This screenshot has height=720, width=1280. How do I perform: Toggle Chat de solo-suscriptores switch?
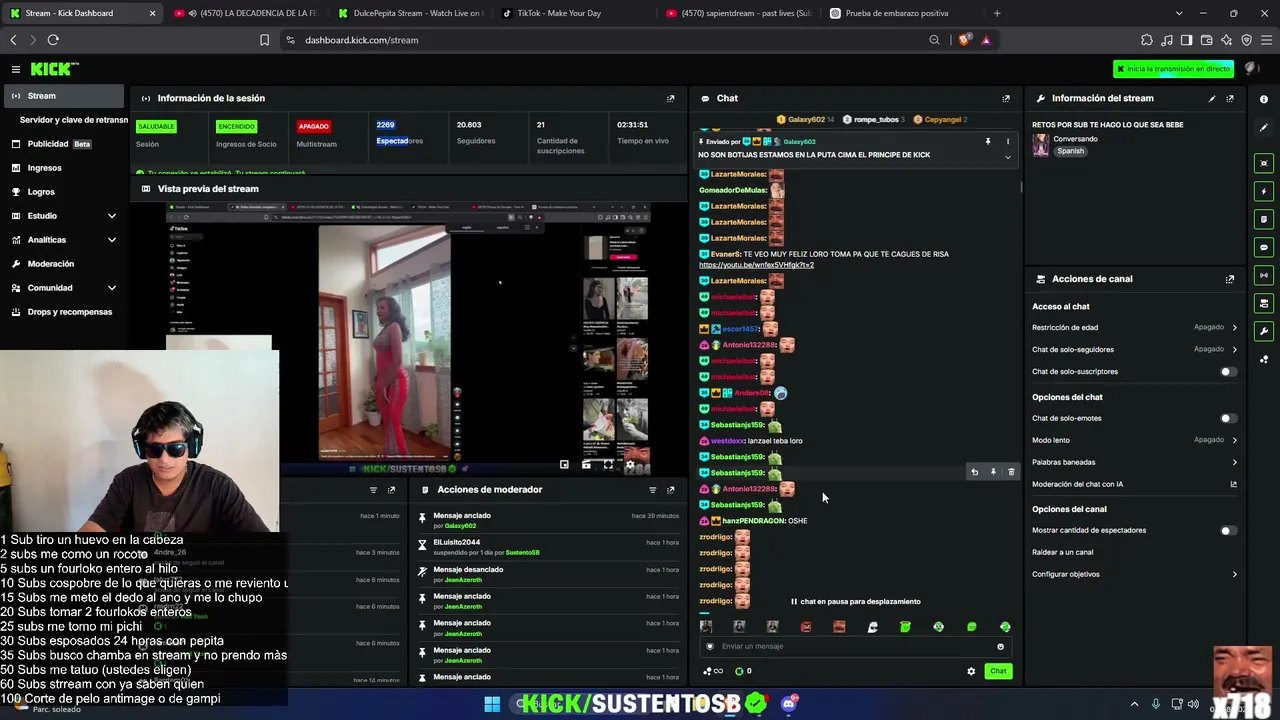(1228, 372)
